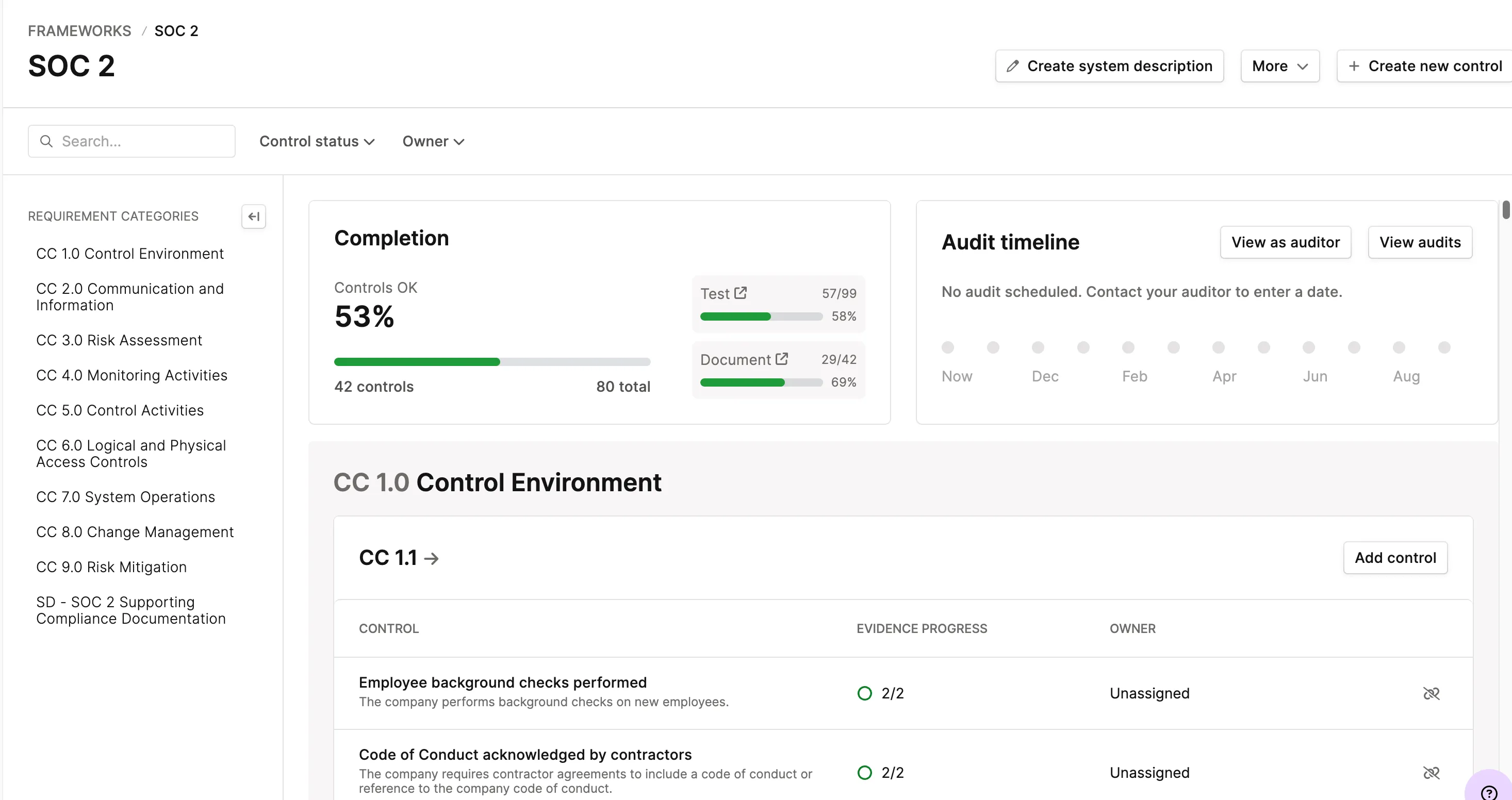Open the Document external link icon

[781, 359]
